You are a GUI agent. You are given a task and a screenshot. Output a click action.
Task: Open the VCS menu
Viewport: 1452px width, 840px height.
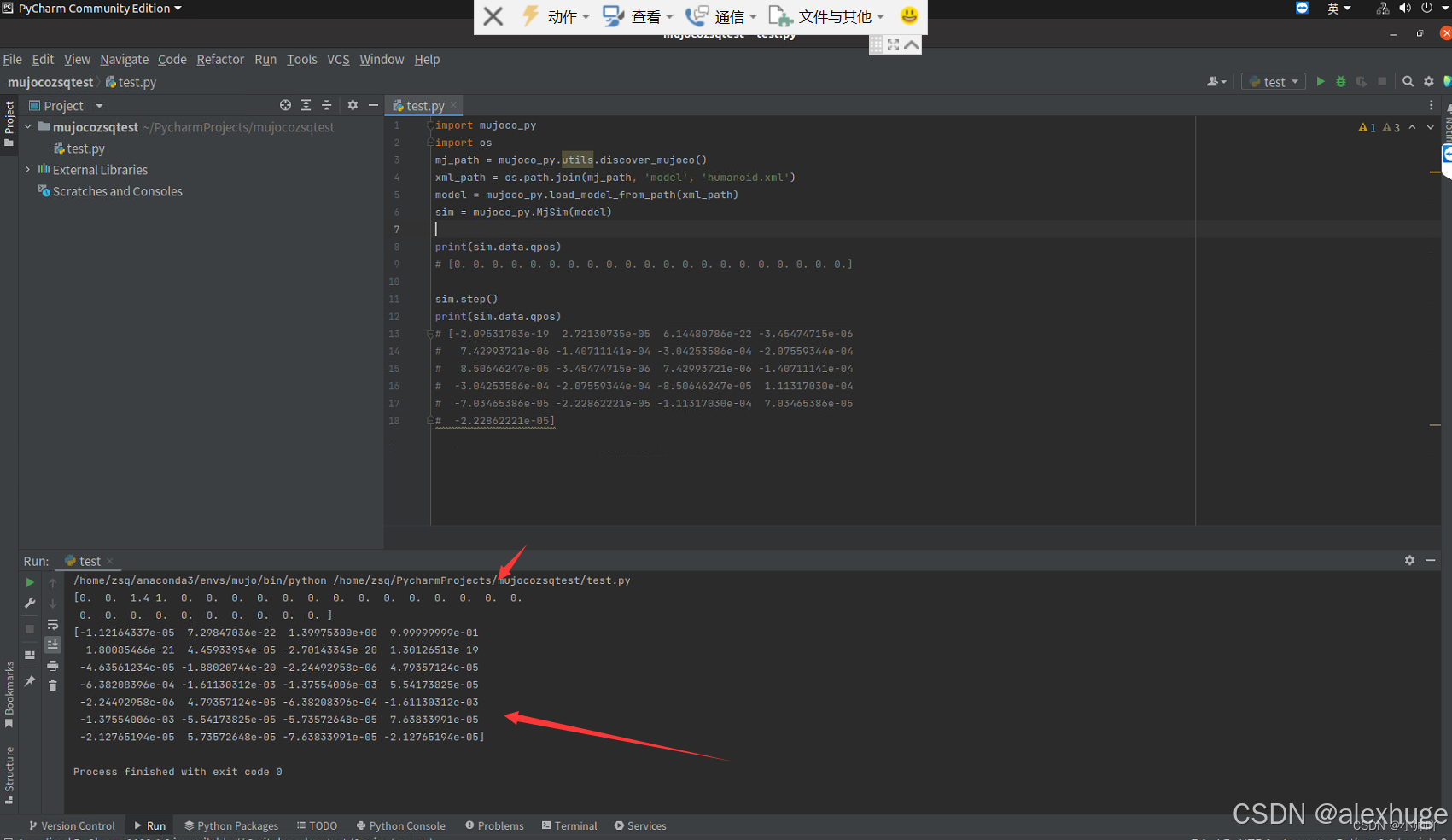pyautogui.click(x=338, y=60)
